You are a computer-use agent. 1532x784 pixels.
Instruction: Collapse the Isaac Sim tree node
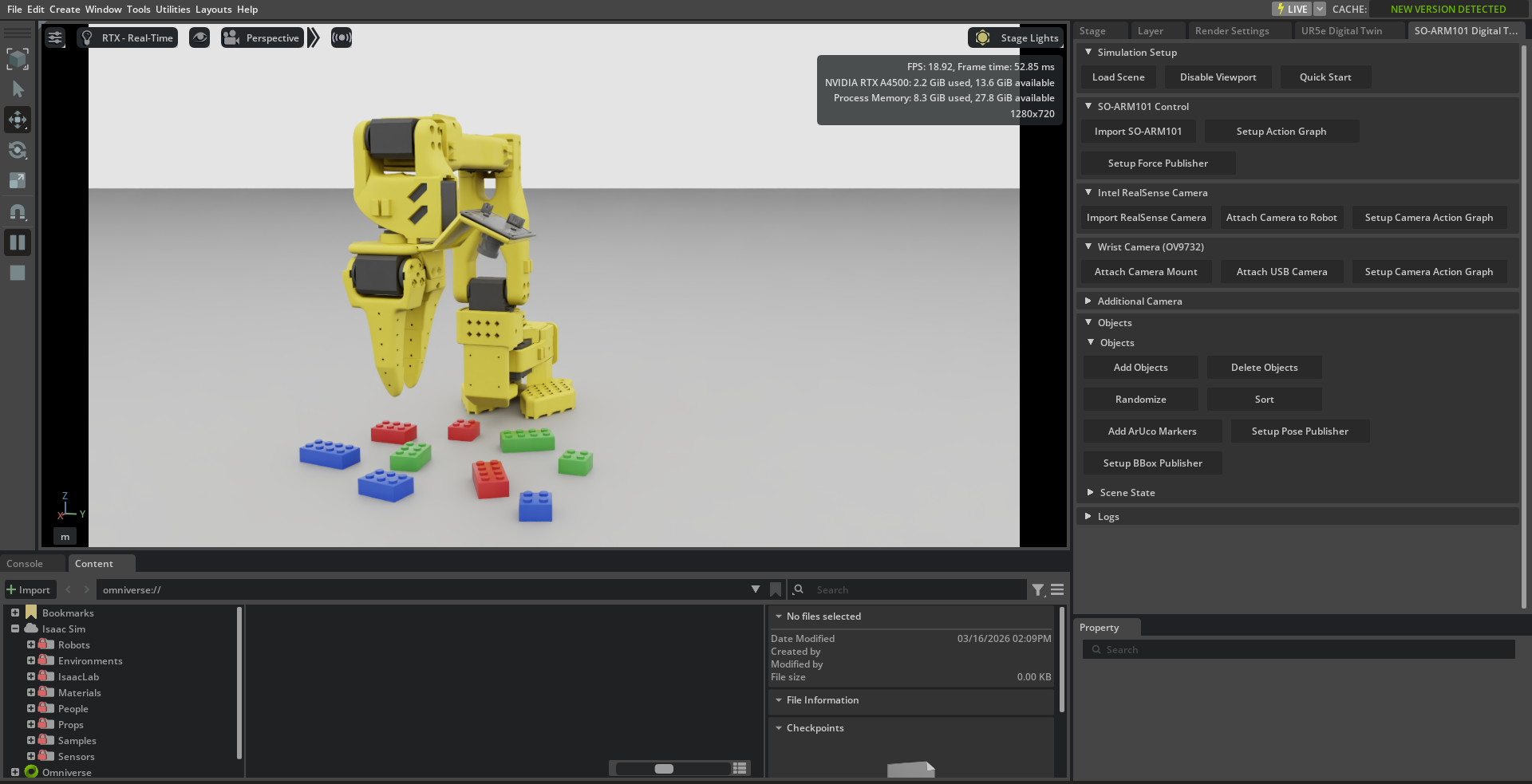(15, 628)
